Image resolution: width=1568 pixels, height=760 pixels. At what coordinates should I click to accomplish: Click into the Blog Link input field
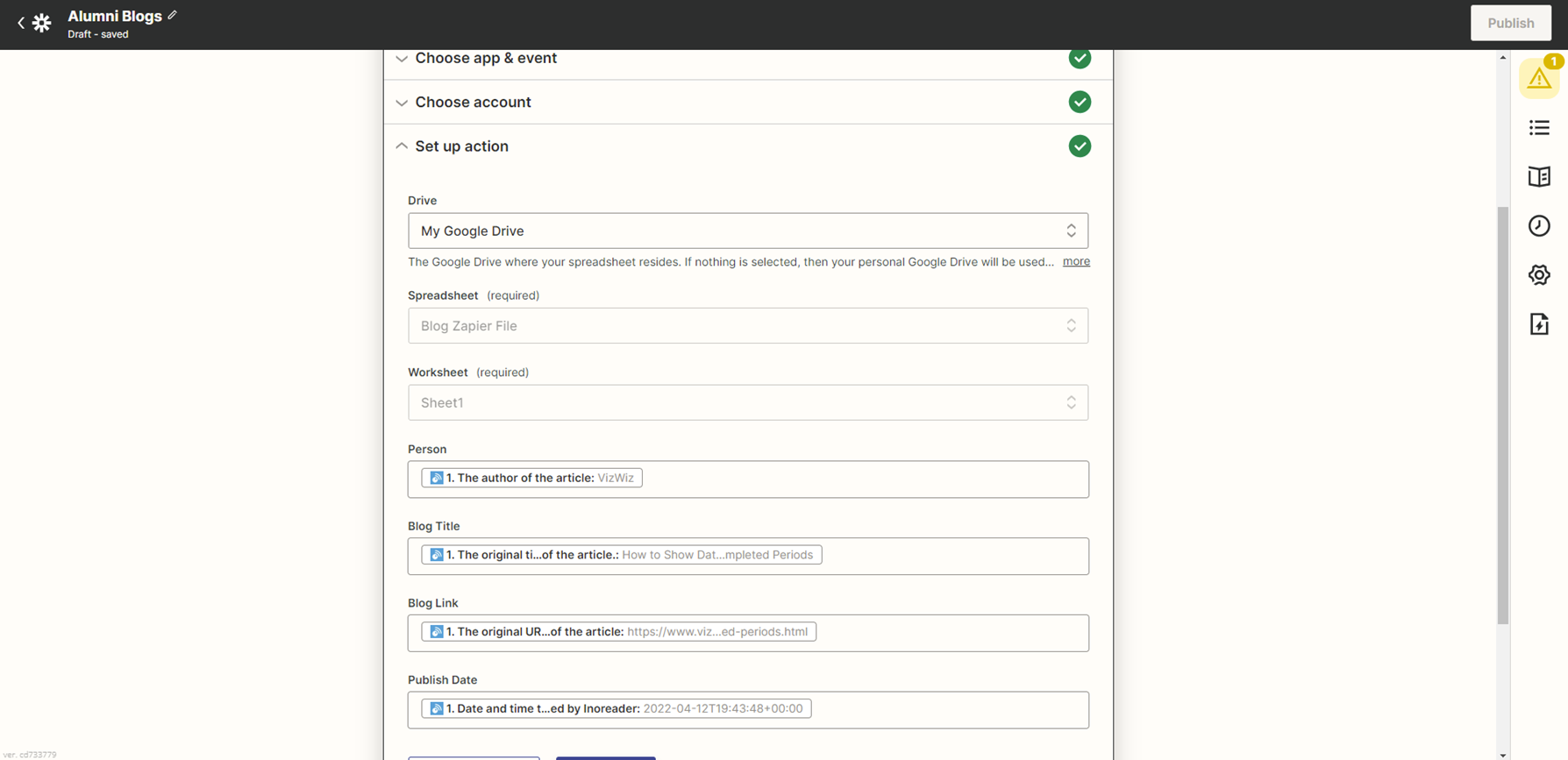(x=748, y=633)
